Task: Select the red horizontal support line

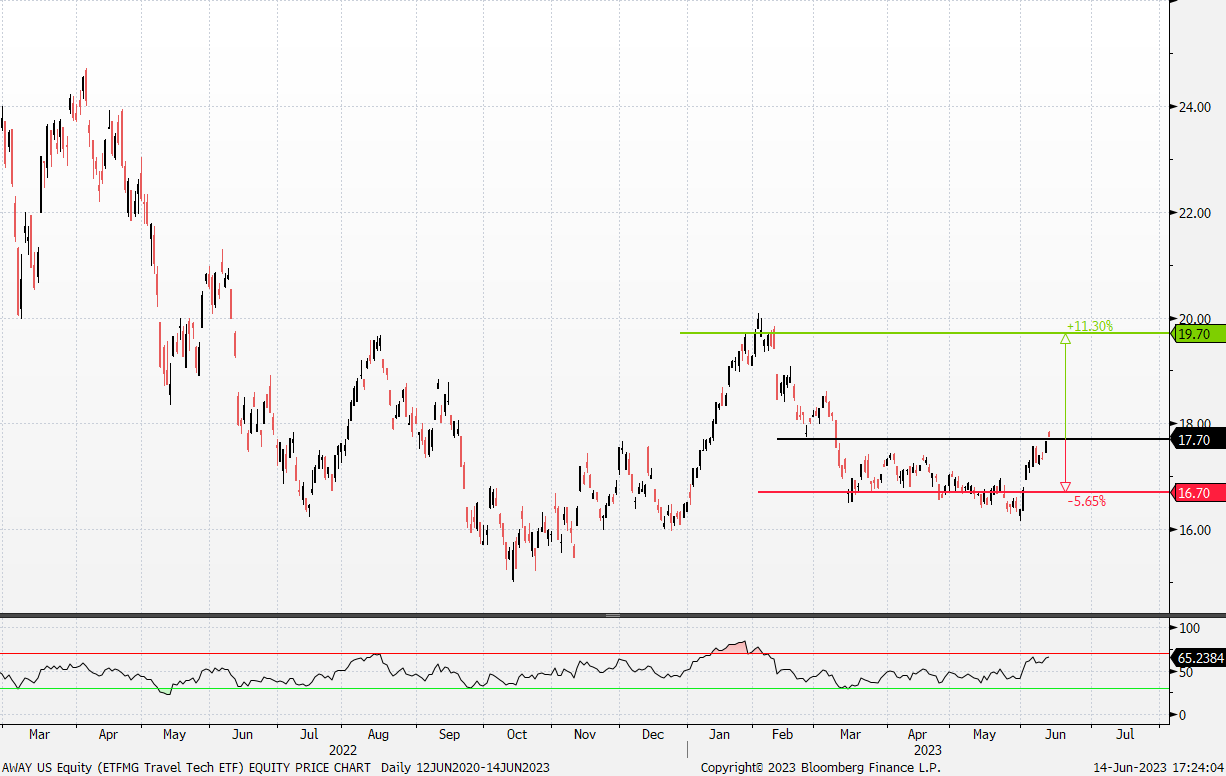Action: pos(963,492)
